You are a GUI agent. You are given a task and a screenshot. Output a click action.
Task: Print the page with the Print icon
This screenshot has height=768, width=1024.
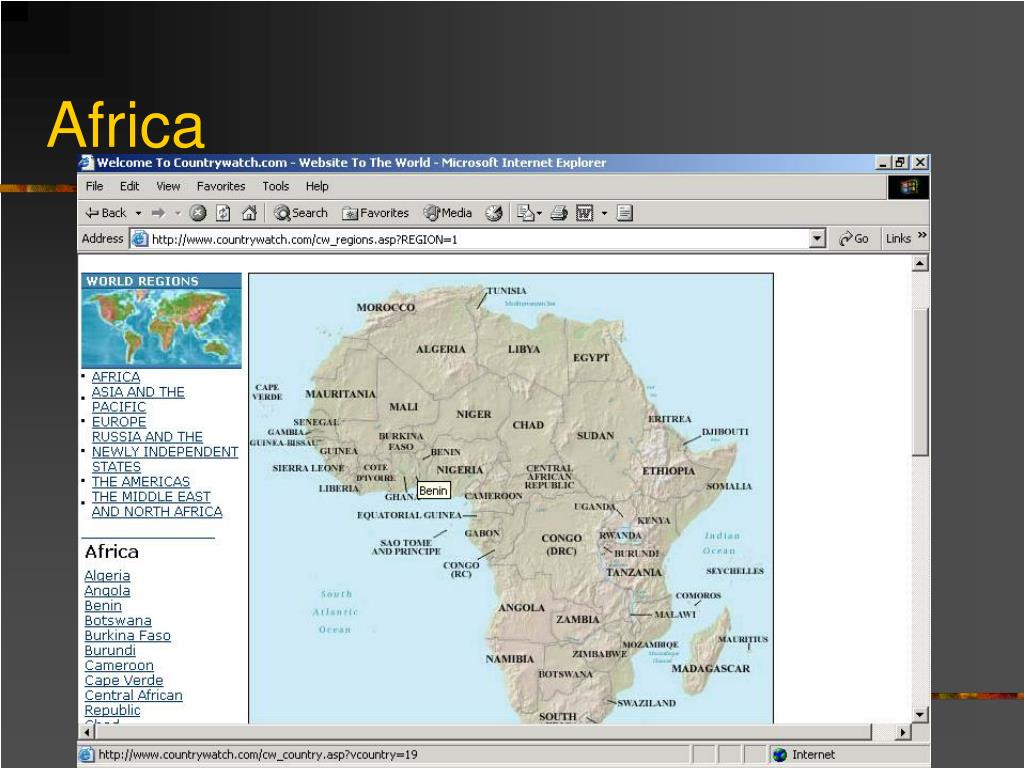click(x=559, y=213)
